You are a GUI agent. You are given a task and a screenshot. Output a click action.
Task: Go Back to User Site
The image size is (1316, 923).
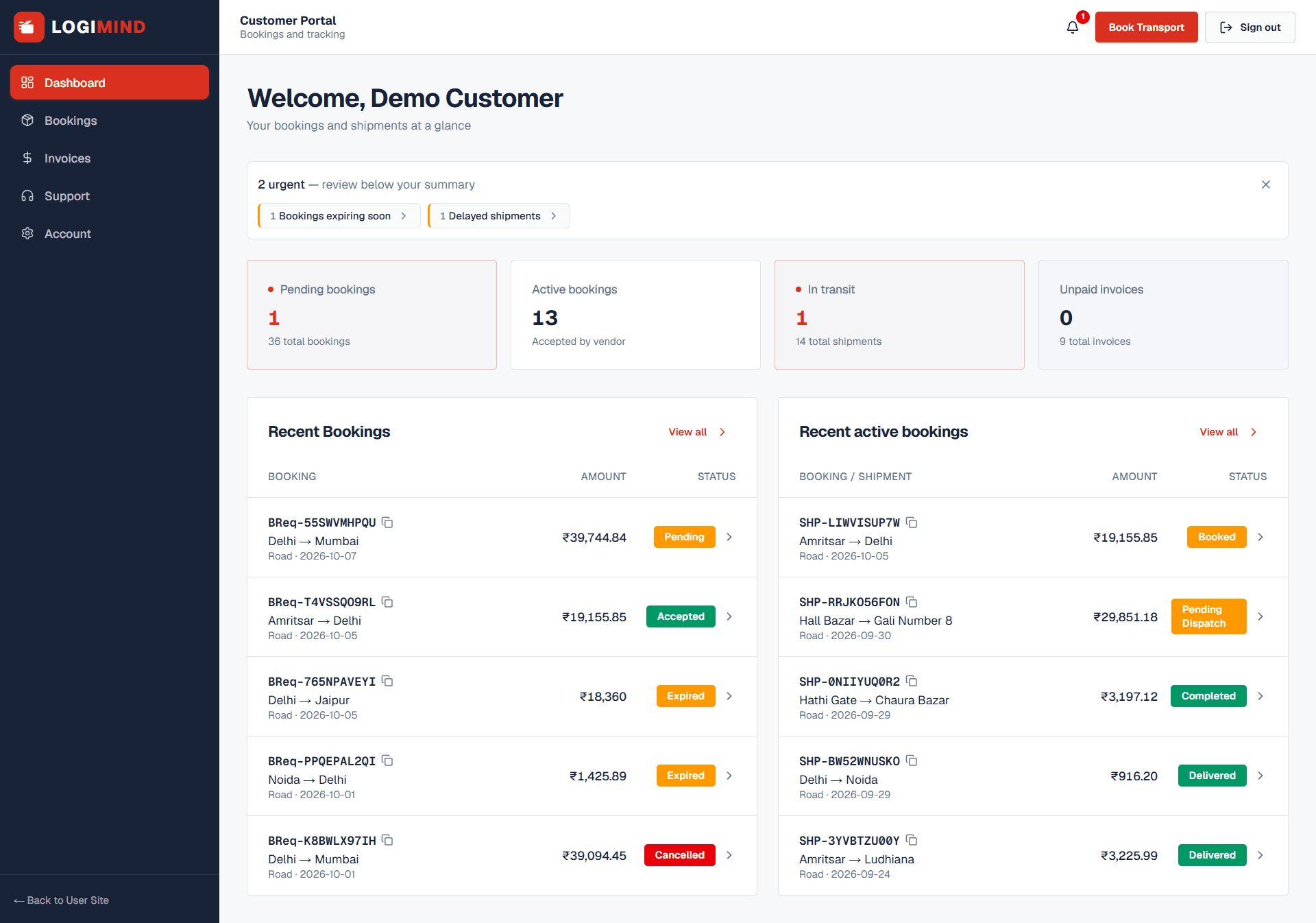click(x=61, y=900)
